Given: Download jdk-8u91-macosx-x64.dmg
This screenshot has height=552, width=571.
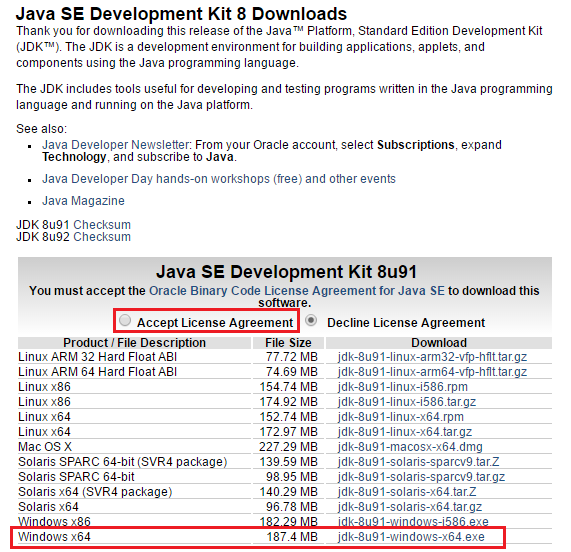Looking at the screenshot, I should [410, 447].
